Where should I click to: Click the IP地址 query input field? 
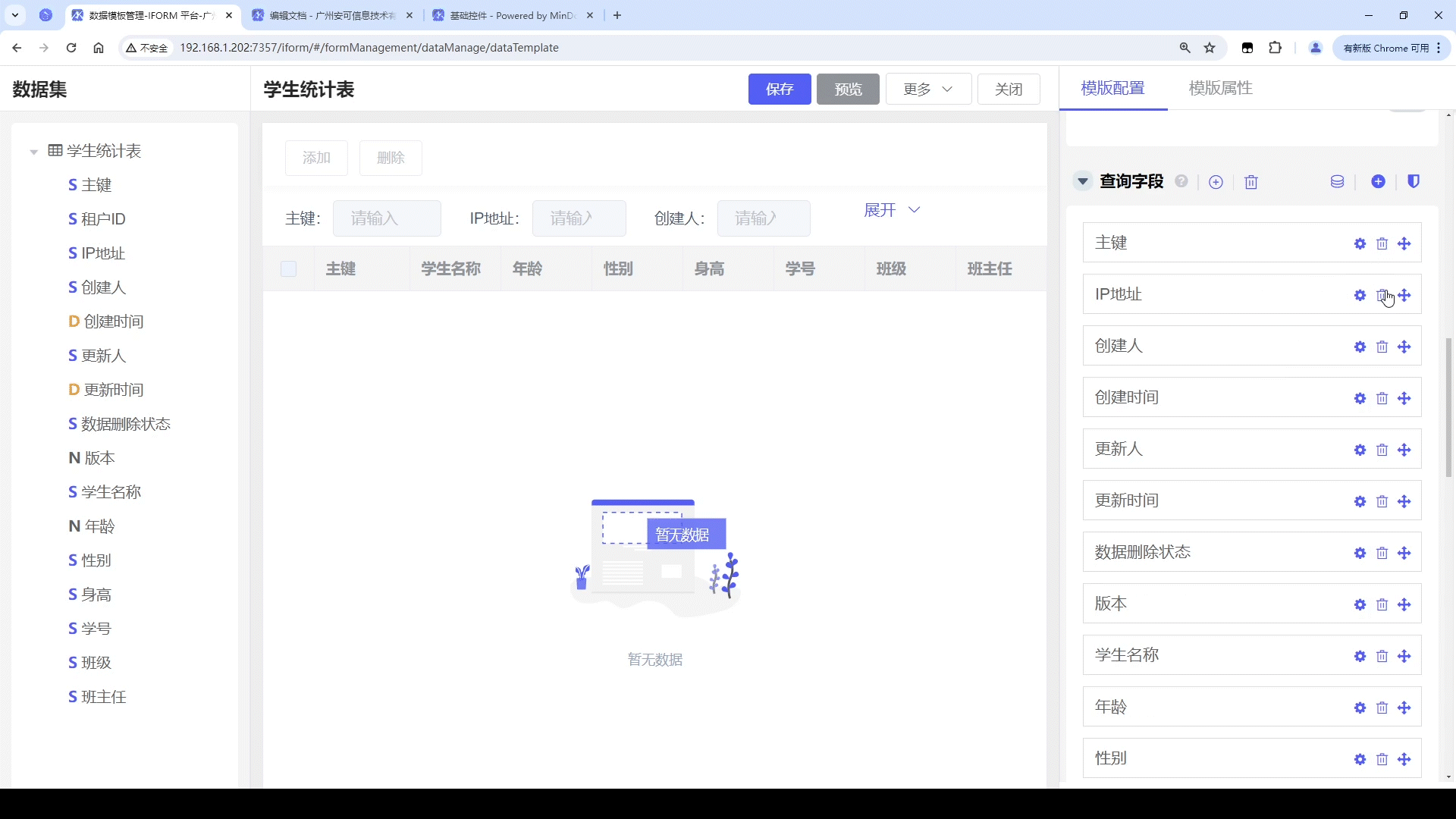[579, 218]
